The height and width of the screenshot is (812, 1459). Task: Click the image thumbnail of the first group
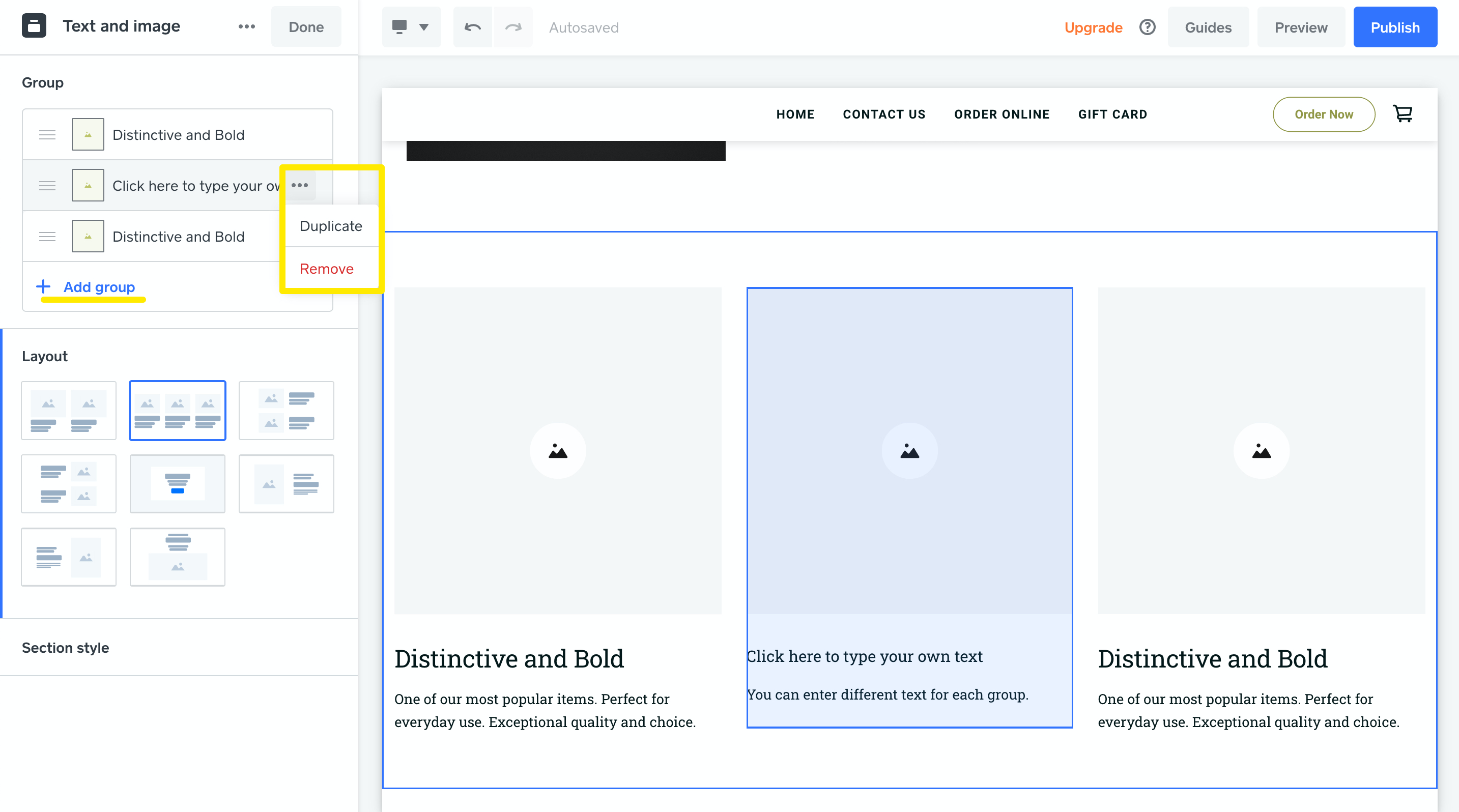88,134
